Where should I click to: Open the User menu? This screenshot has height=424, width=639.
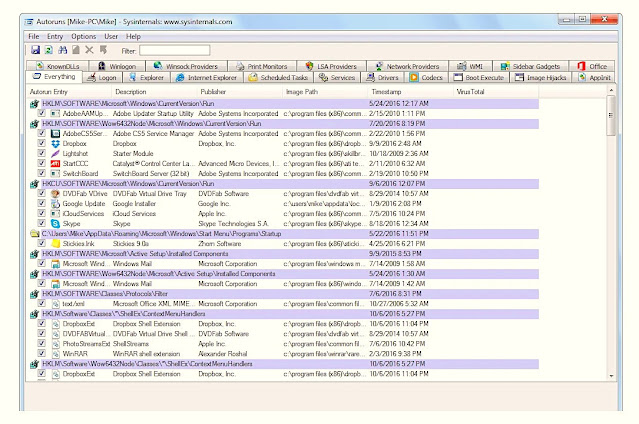pyautogui.click(x=111, y=36)
